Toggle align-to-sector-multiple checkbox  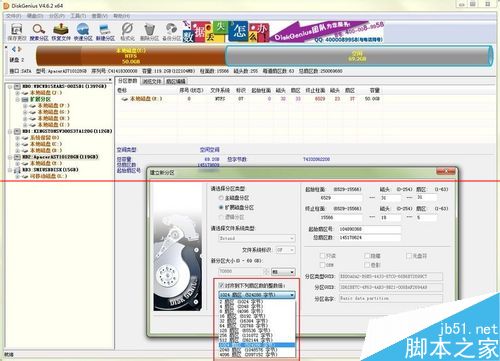tap(221, 285)
